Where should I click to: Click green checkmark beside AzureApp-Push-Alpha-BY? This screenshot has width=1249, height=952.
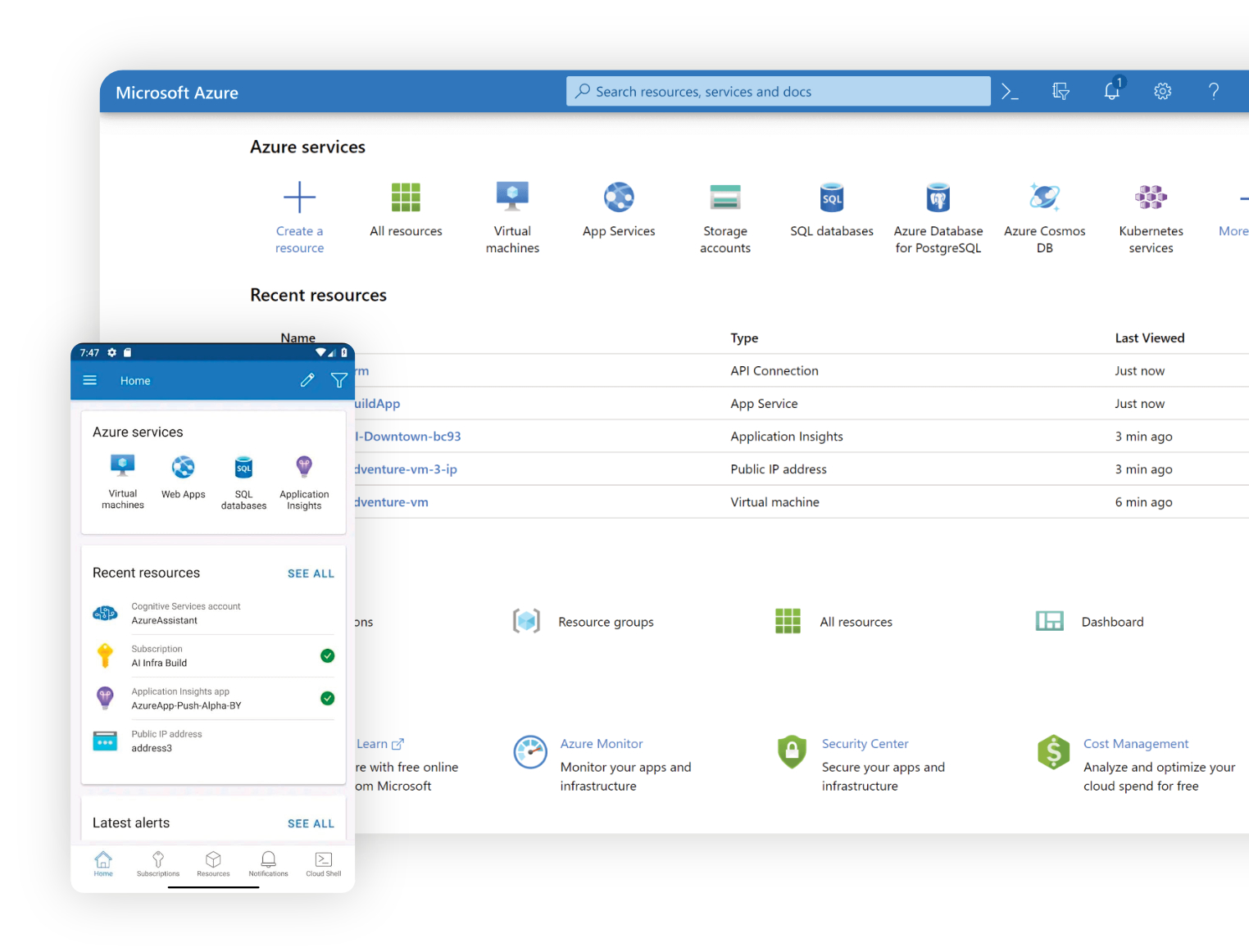tap(327, 698)
